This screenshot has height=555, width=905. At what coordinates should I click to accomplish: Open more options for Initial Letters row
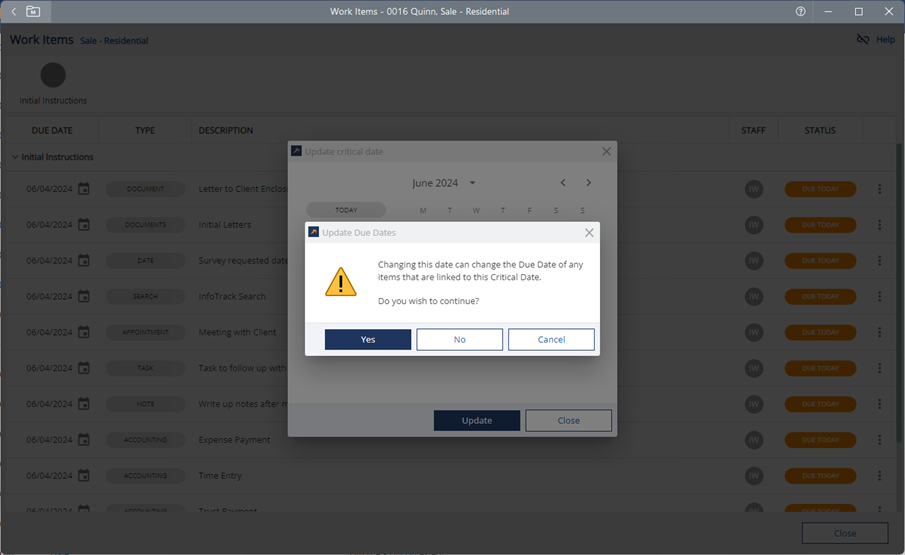click(x=880, y=225)
